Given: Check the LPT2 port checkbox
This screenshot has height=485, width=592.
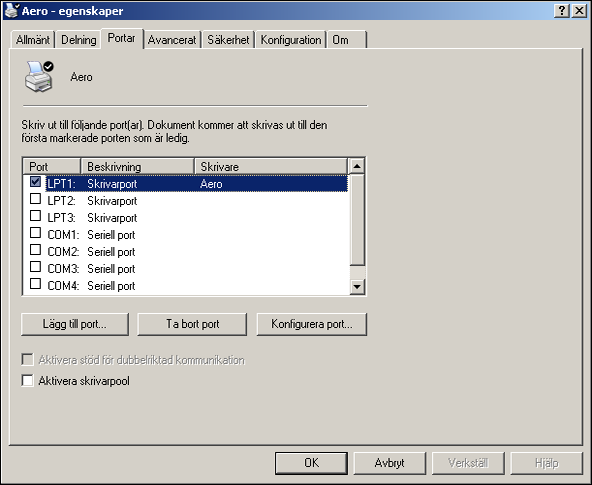Looking at the screenshot, I should point(35,199).
